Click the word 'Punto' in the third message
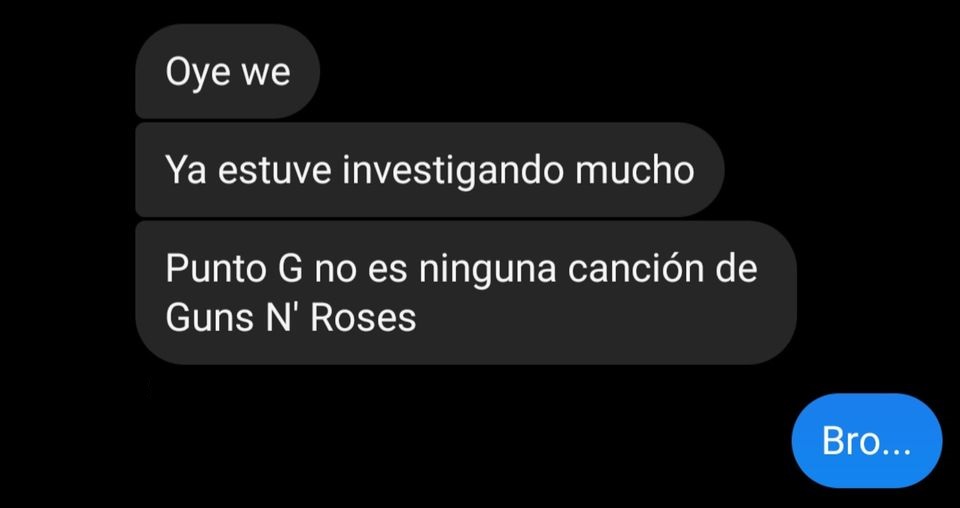The height and width of the screenshot is (508, 960). click(212, 270)
